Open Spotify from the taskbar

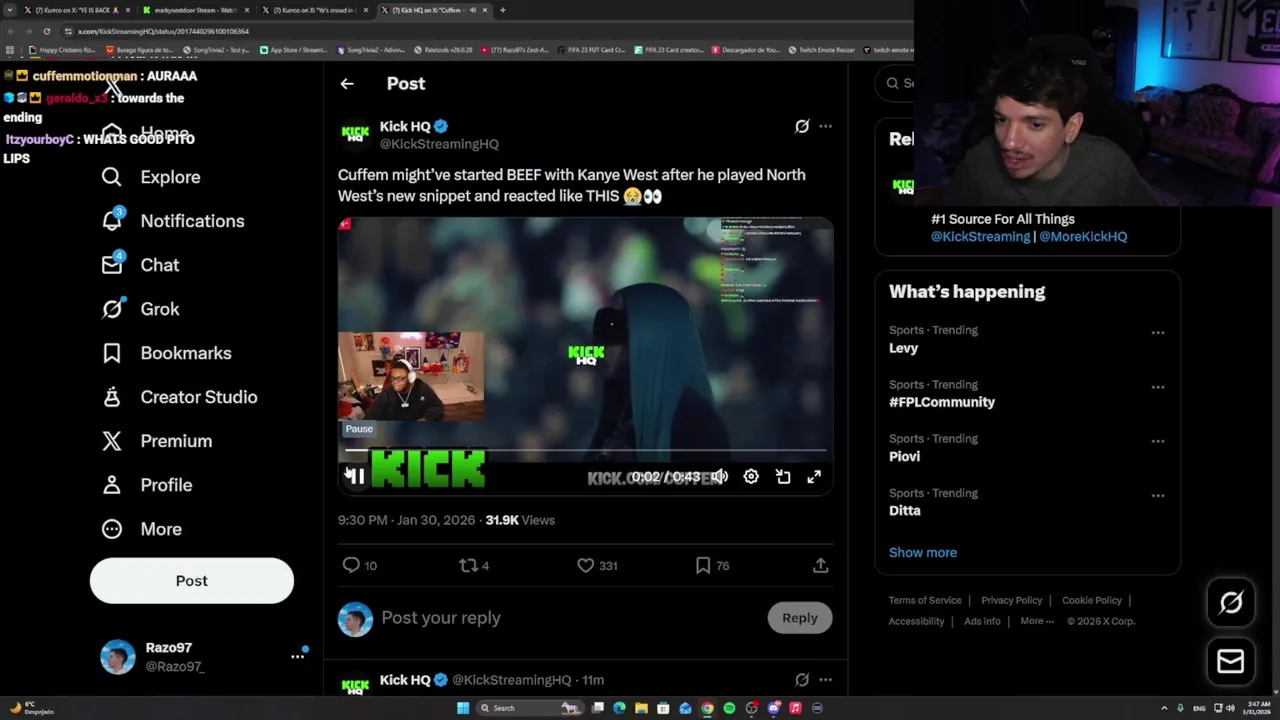729,708
